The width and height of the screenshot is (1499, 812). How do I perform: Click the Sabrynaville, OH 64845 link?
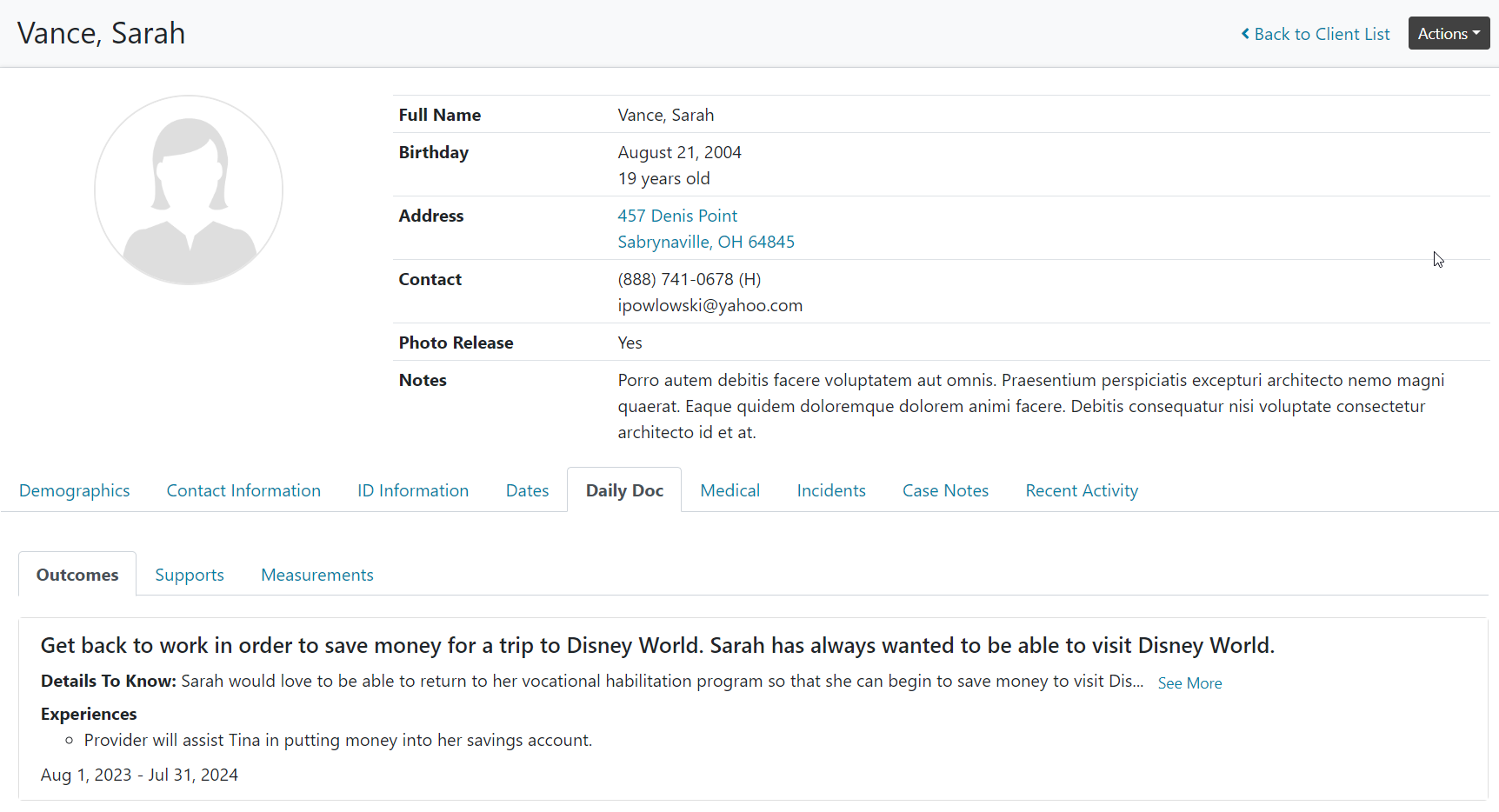(x=705, y=242)
